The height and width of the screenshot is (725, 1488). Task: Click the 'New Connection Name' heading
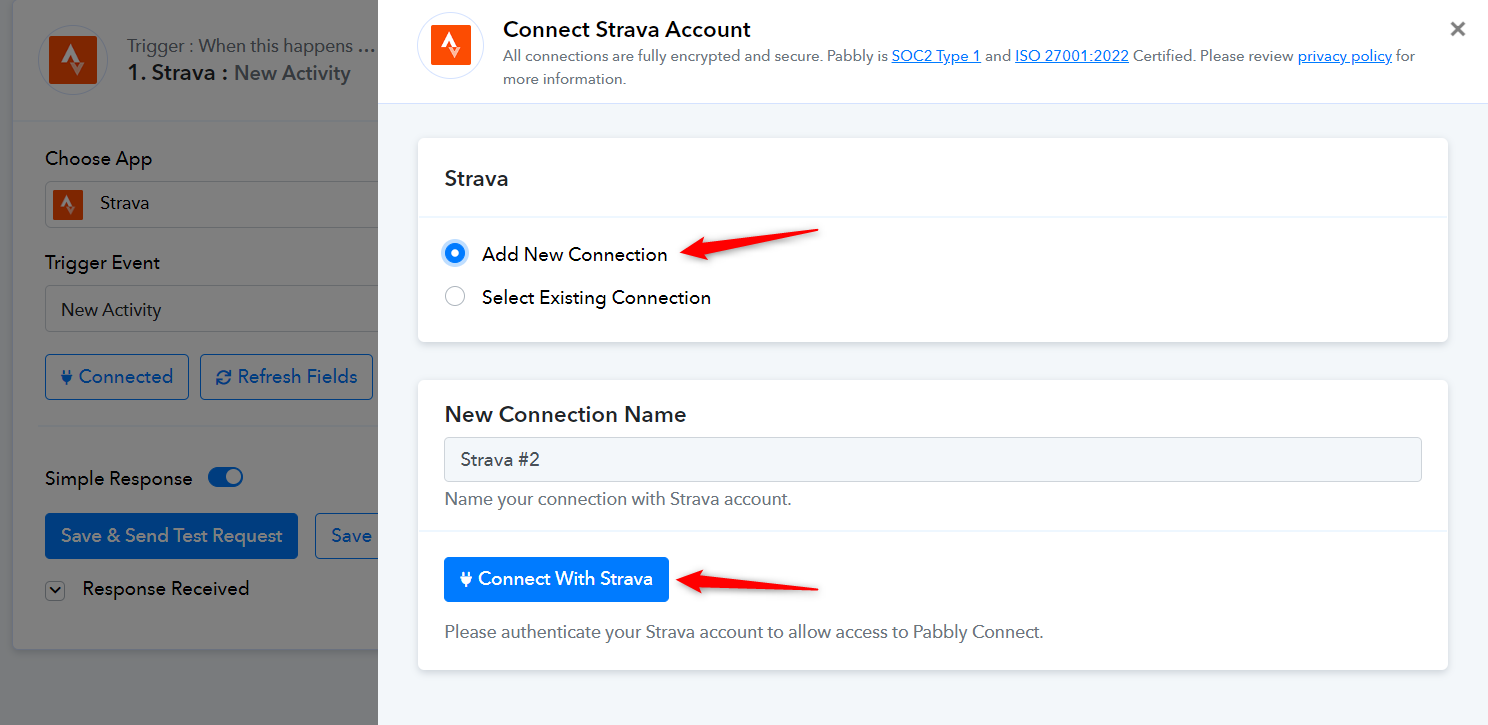coord(566,414)
